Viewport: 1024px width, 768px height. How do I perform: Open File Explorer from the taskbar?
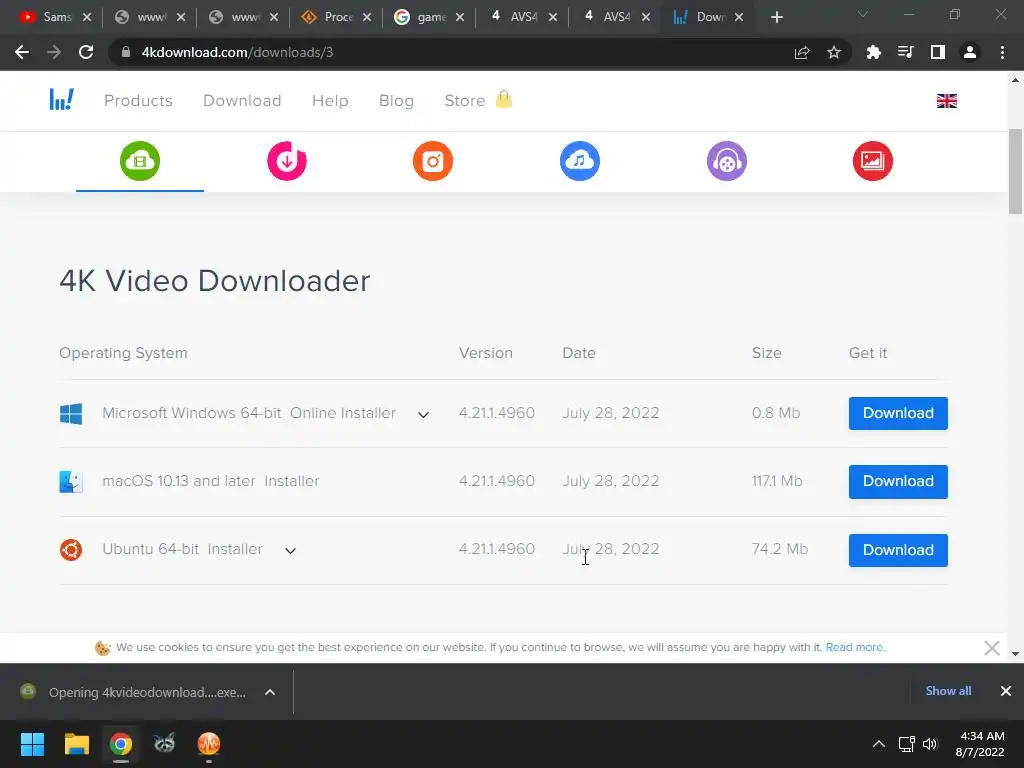pos(76,744)
